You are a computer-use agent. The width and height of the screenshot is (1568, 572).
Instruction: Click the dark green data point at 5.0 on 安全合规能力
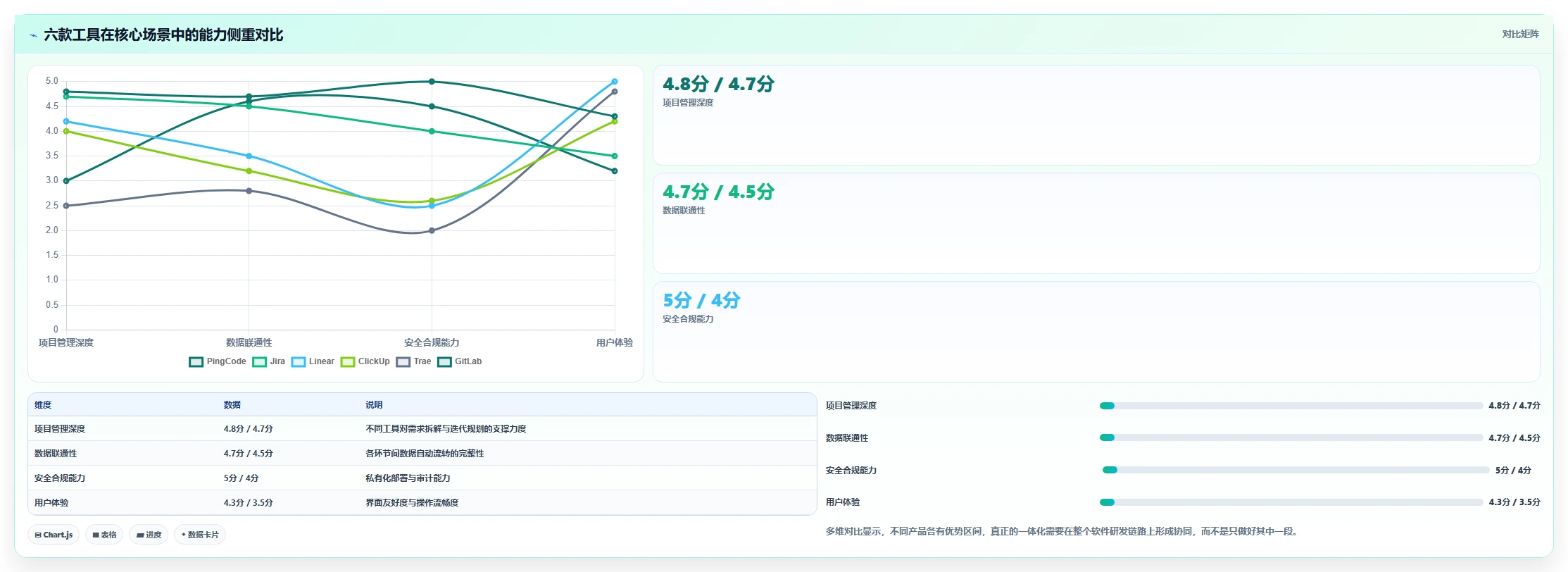432,82
